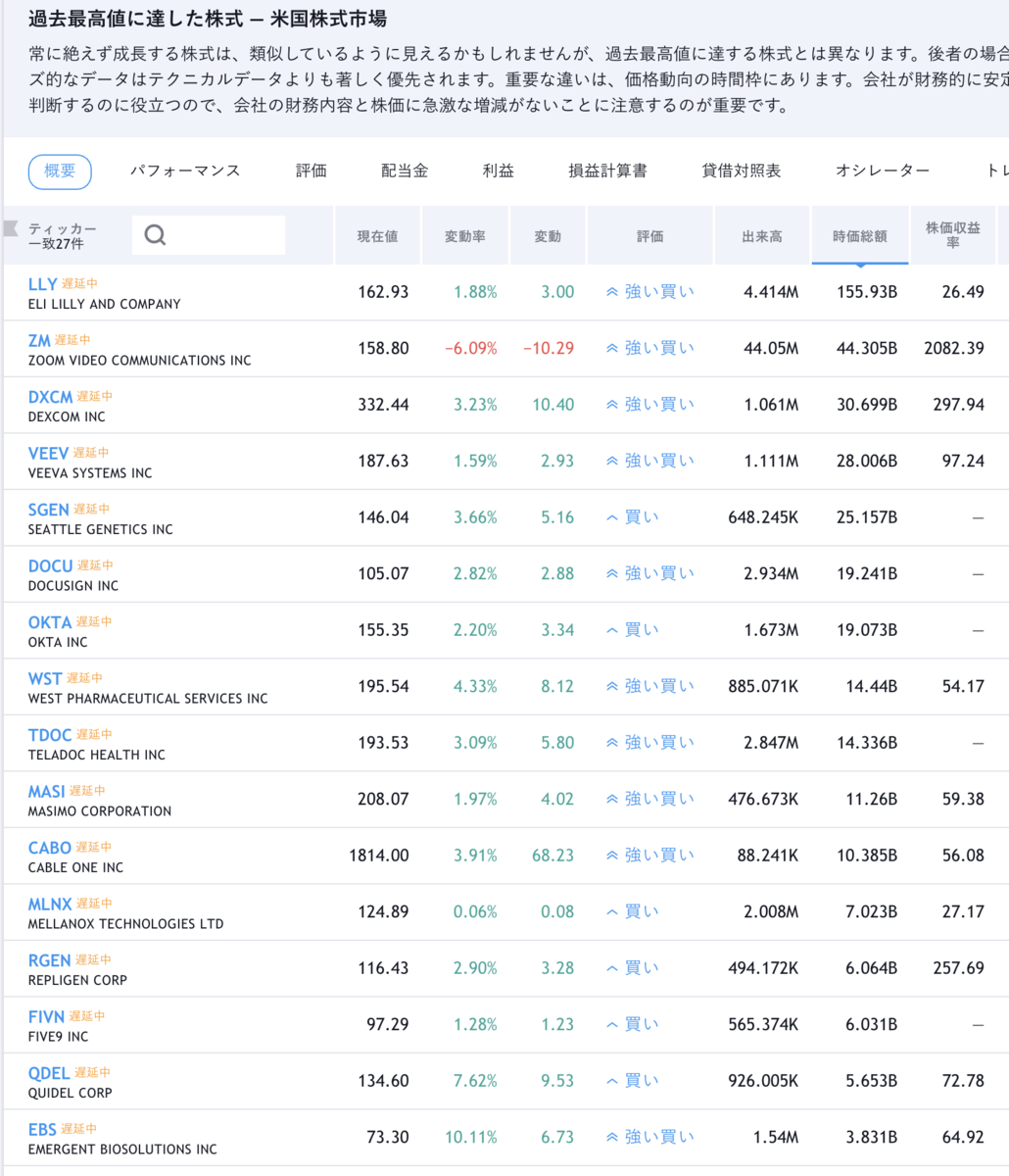This screenshot has height=1176, width=1009.
Task: Open the RGEN ticker link
Action: click(50, 960)
